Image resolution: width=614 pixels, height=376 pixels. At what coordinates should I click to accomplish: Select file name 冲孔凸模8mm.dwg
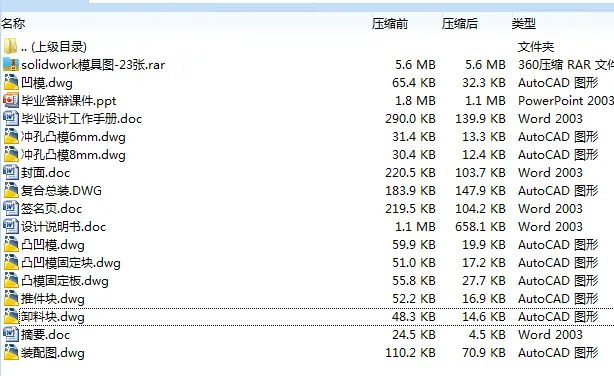click(x=73, y=155)
